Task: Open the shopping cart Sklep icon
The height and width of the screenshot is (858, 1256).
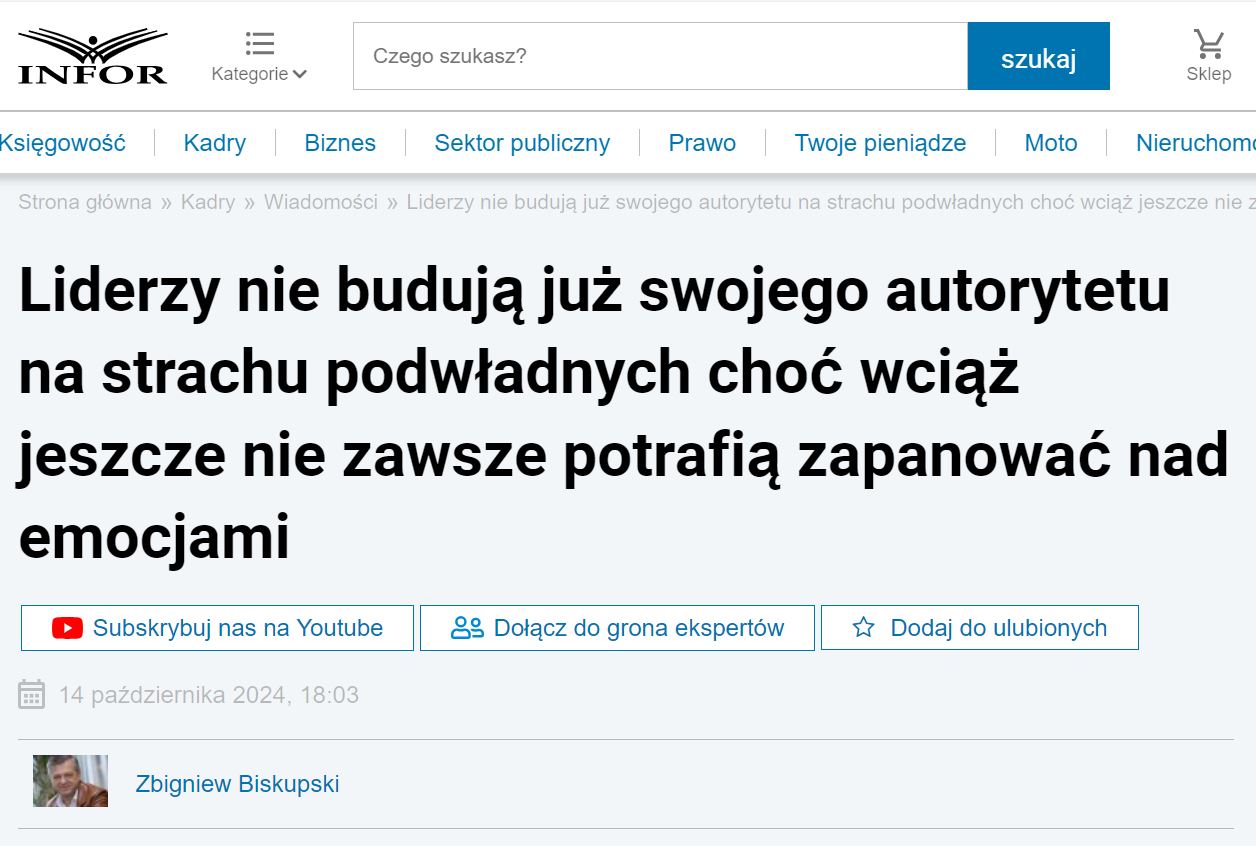Action: [x=1208, y=45]
